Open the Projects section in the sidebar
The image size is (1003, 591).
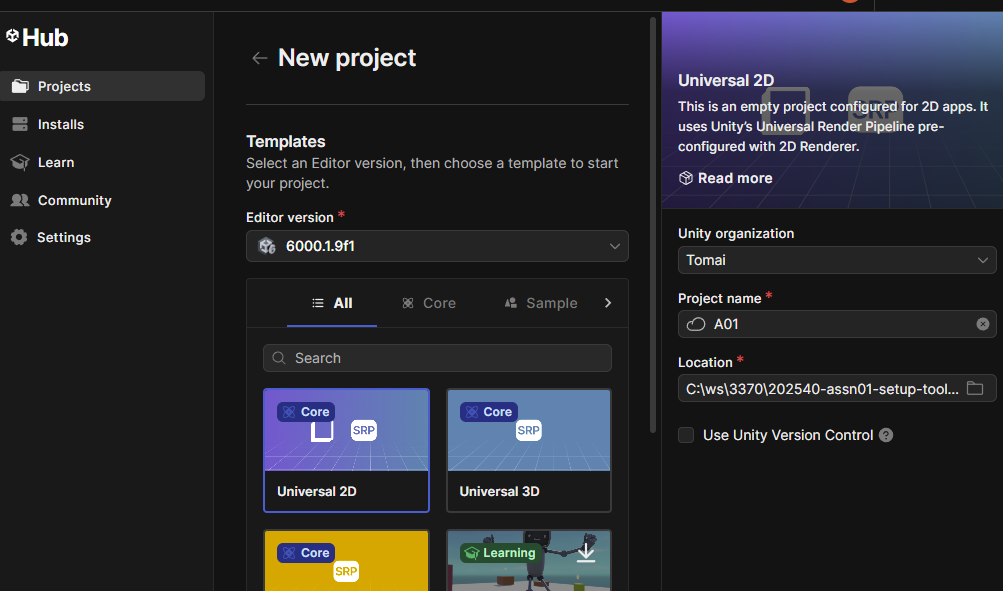click(102, 86)
